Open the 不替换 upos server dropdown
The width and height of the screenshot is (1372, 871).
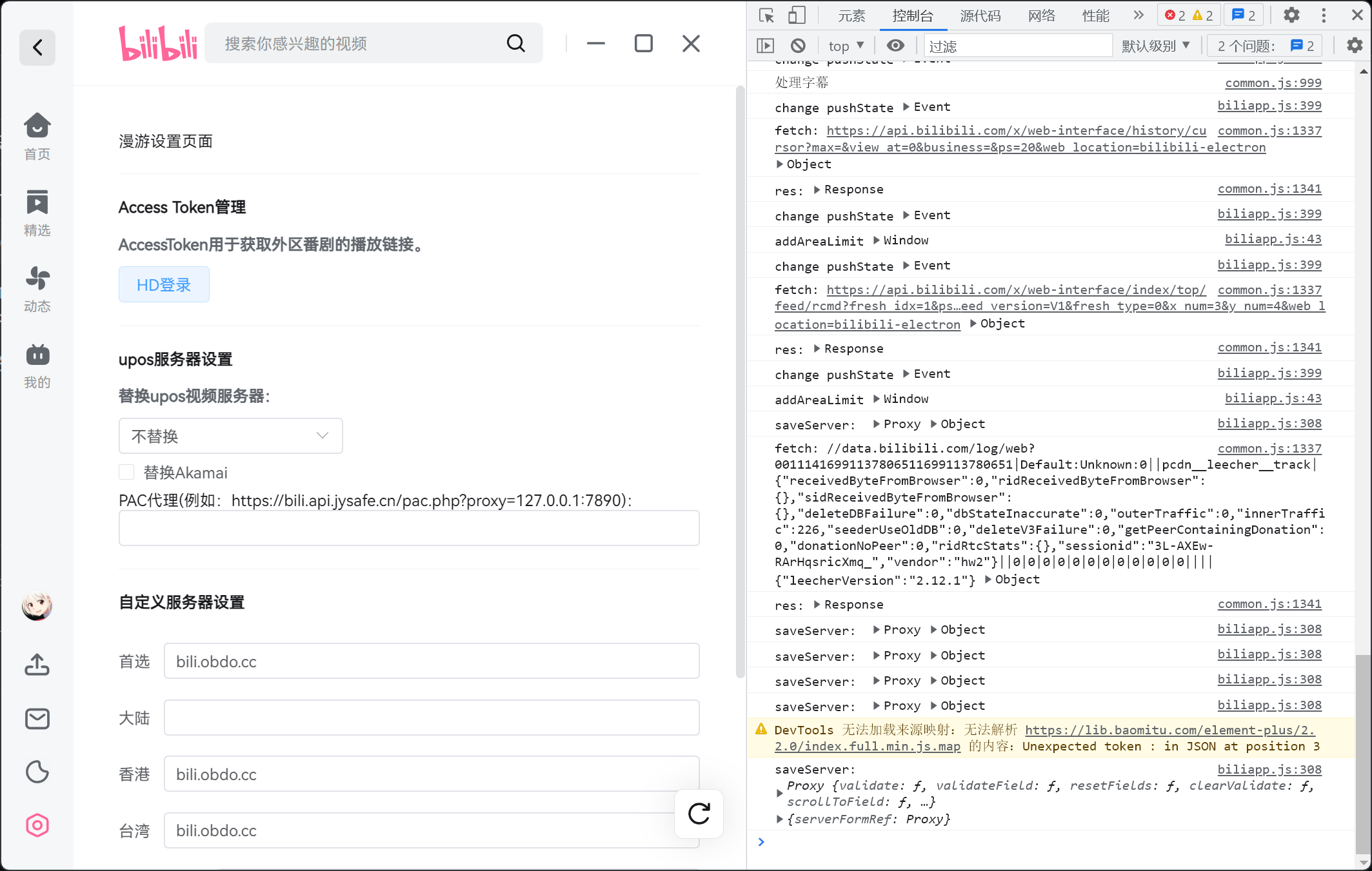(x=230, y=436)
